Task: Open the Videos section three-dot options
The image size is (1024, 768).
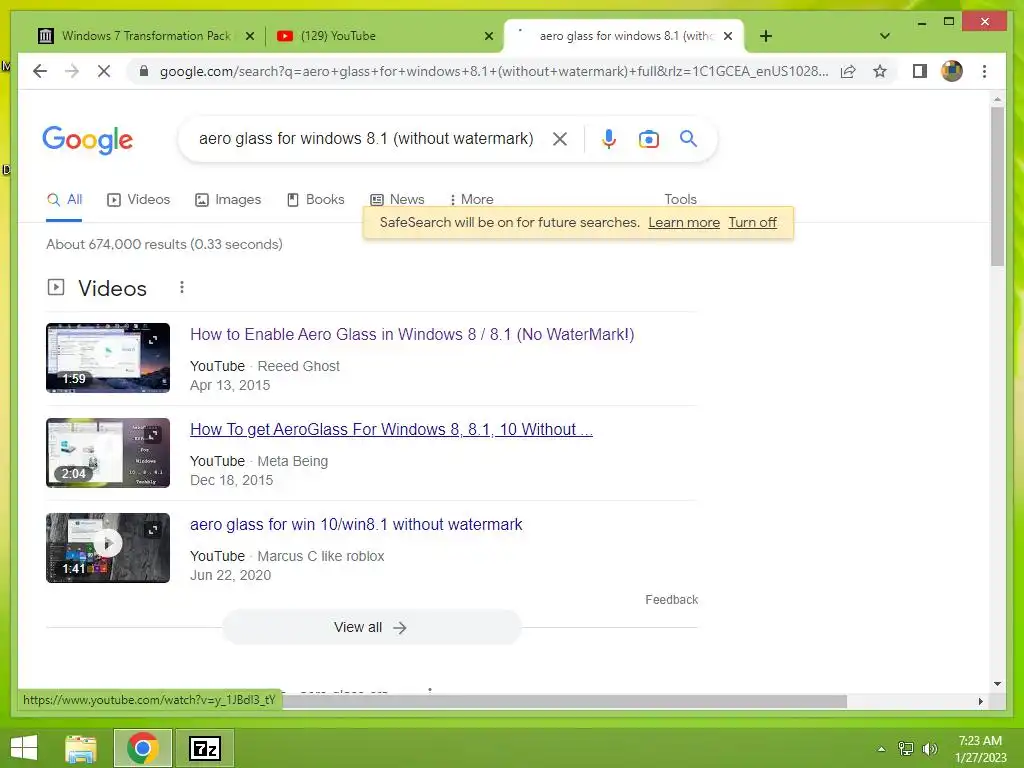Action: [x=182, y=287]
